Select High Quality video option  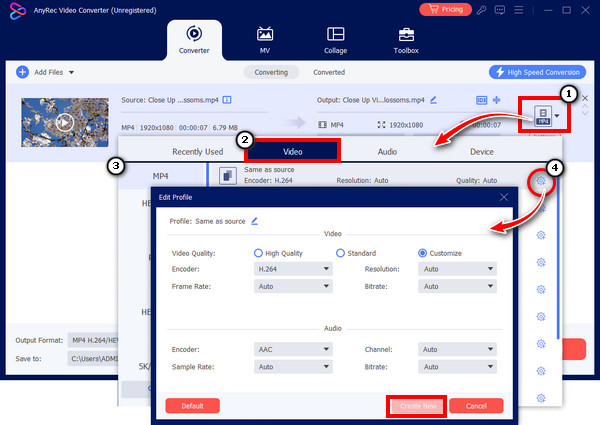[258, 253]
